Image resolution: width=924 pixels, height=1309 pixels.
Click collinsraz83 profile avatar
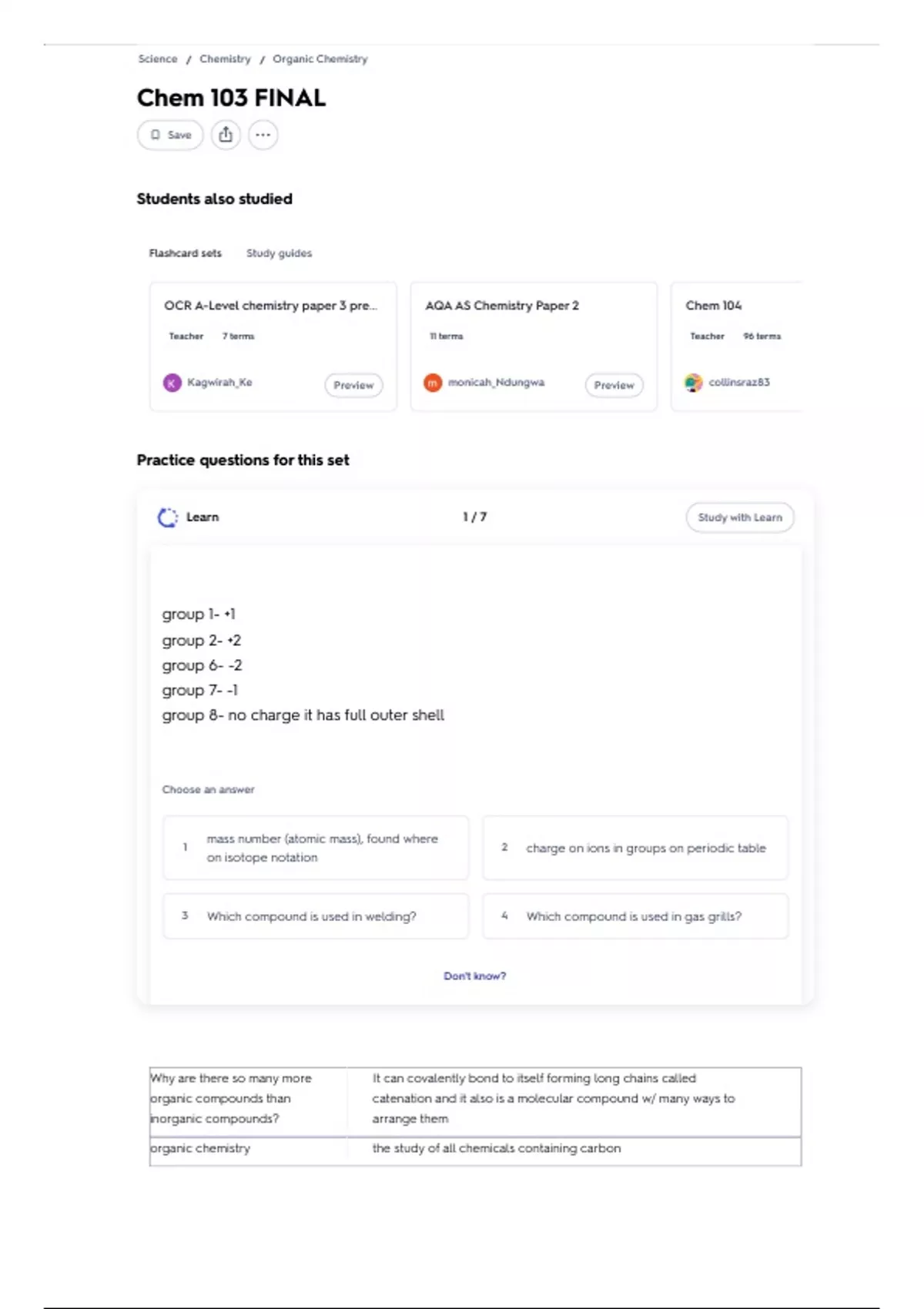pyautogui.click(x=694, y=383)
